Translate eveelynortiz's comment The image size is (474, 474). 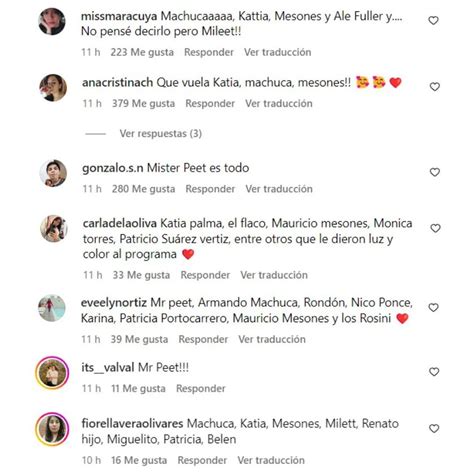272,339
